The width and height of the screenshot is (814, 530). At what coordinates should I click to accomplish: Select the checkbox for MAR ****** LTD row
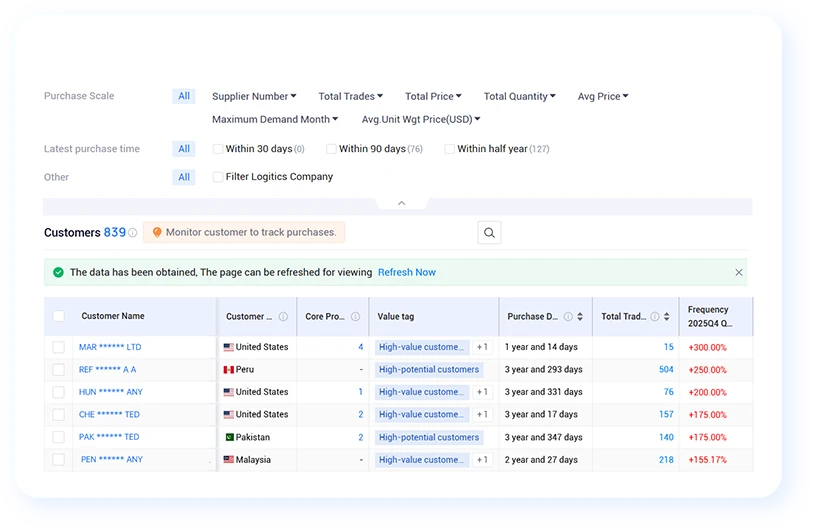coord(59,347)
